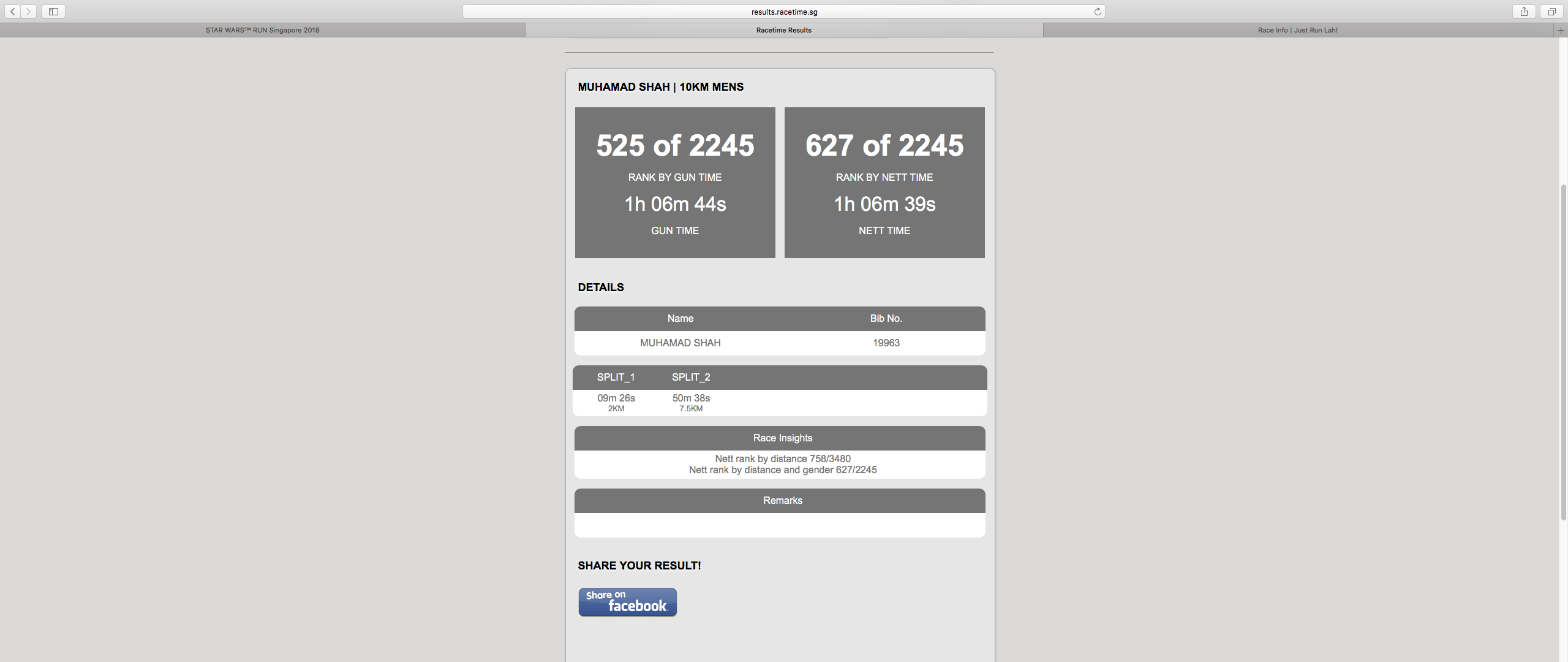The height and width of the screenshot is (662, 1568).
Task: Add a new tab with the plus icon
Action: (x=1561, y=30)
